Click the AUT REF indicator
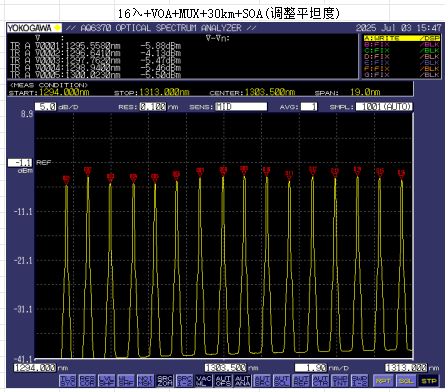Screen dimensions: 445x392 (301, 380)
